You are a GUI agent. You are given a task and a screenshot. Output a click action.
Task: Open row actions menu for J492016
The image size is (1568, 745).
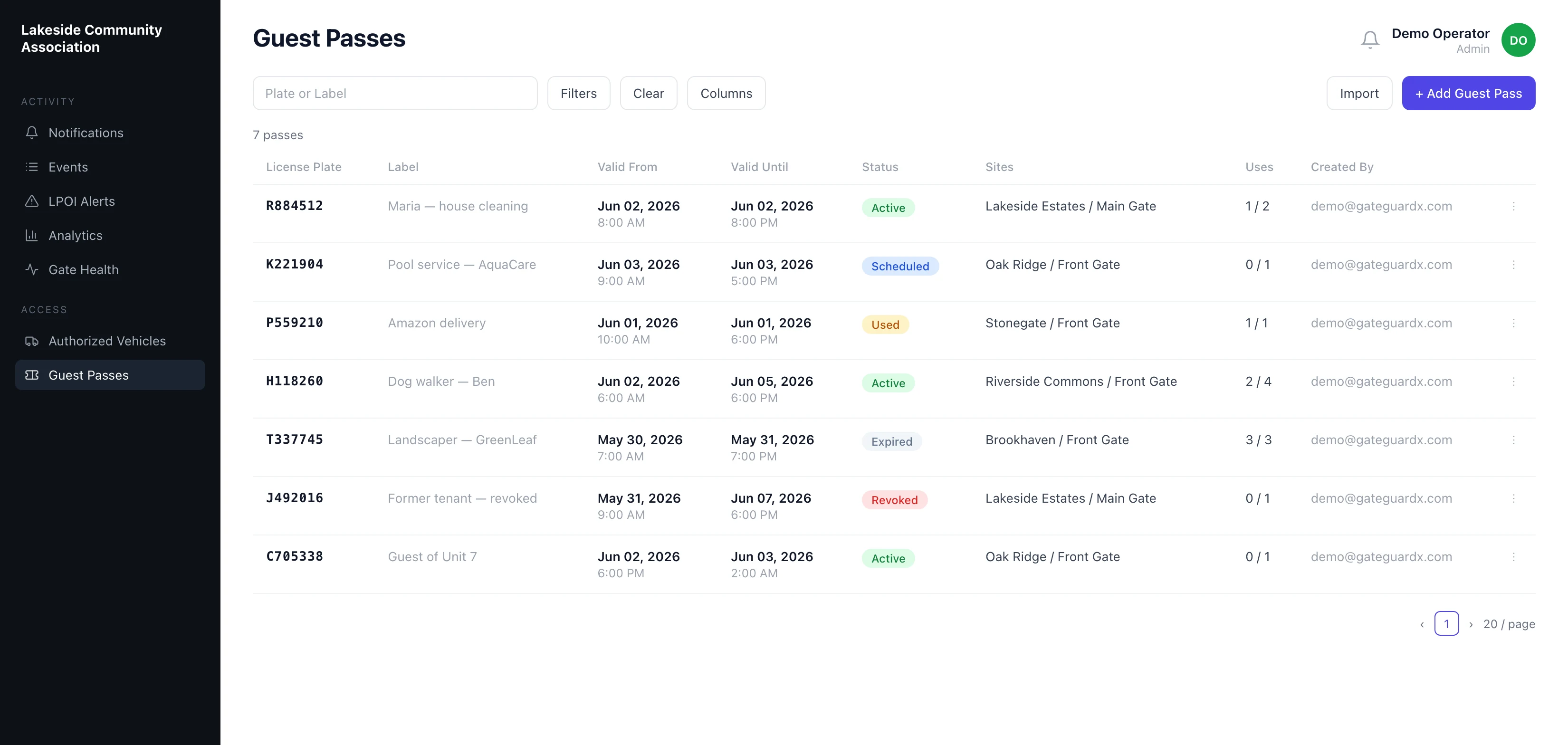(x=1513, y=498)
